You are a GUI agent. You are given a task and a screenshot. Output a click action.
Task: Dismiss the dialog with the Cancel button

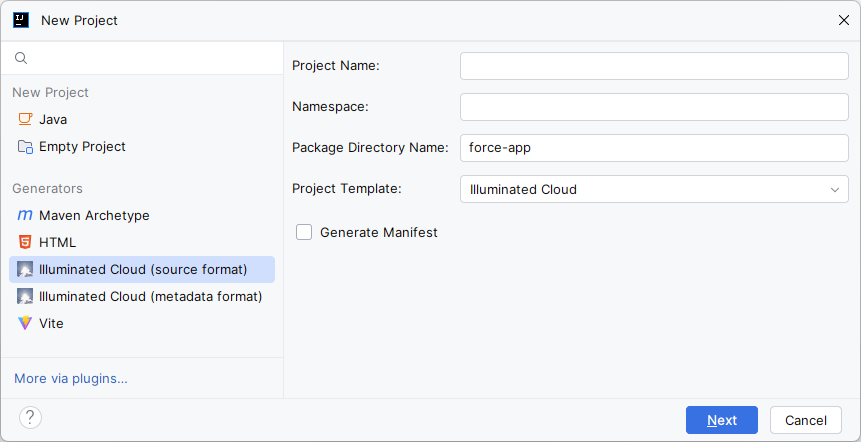pos(806,420)
